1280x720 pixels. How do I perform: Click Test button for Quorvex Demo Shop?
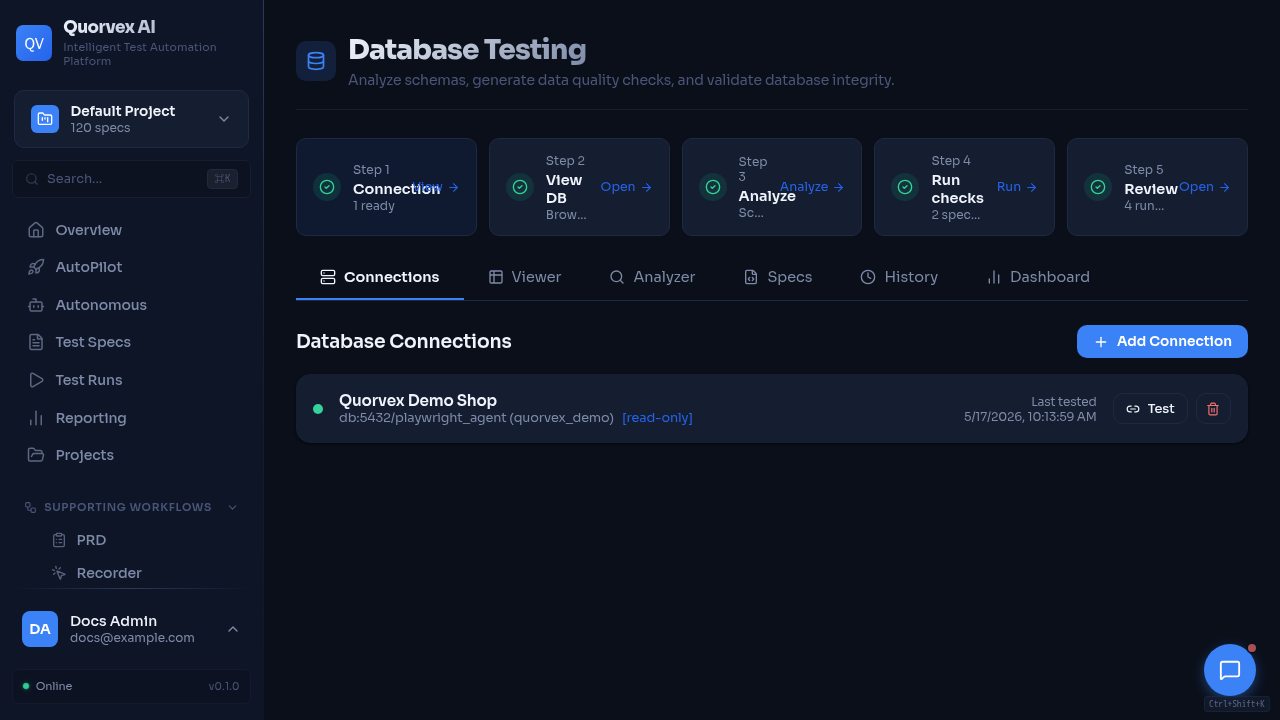click(1150, 409)
